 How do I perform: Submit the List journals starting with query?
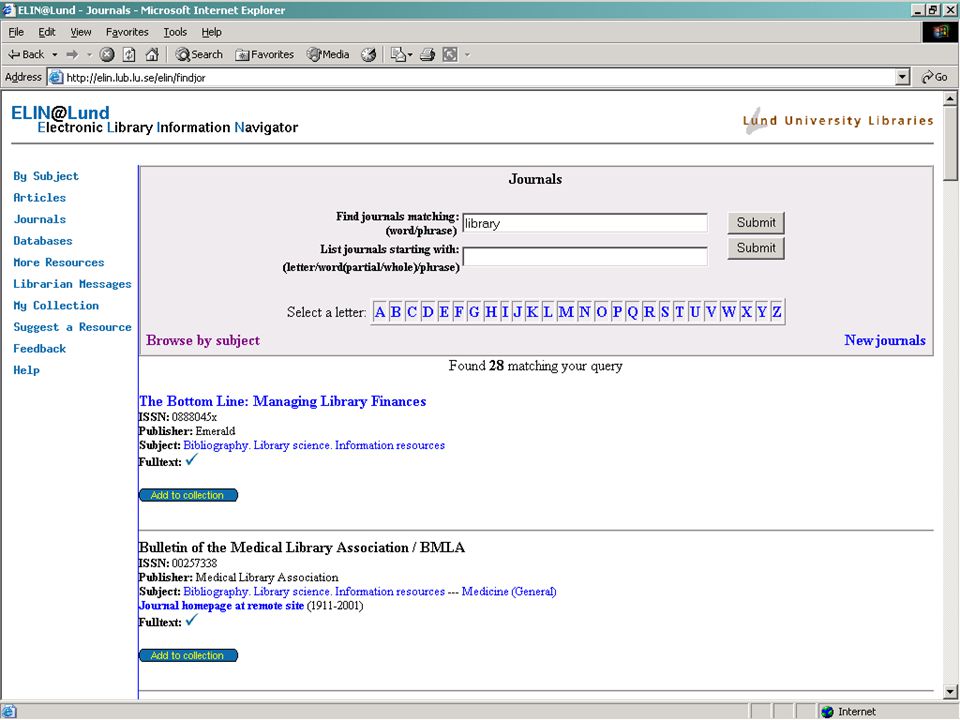point(756,248)
